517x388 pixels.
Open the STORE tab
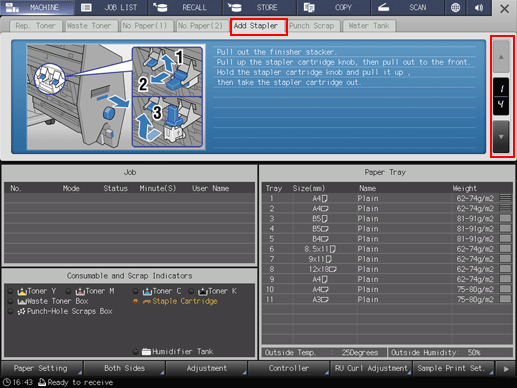(x=259, y=7)
